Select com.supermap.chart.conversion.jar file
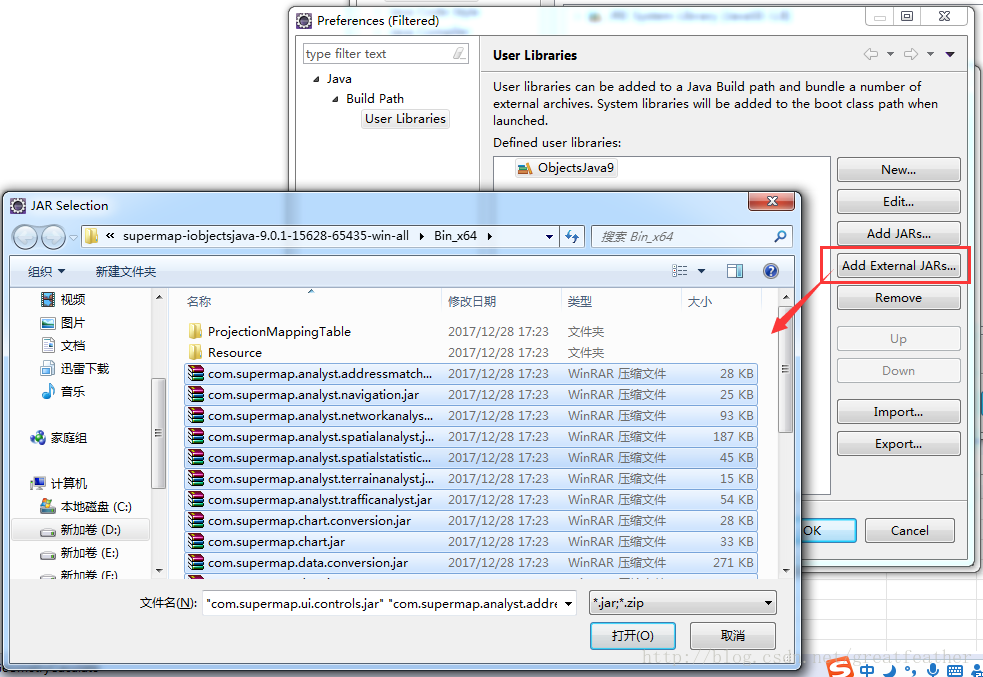Image resolution: width=983 pixels, height=677 pixels. point(471,521)
